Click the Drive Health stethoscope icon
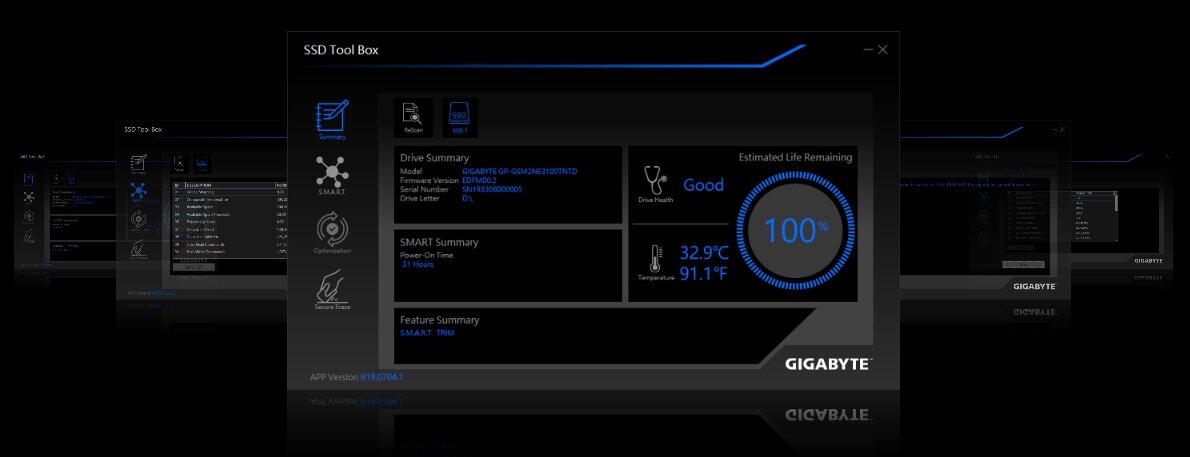Viewport: 1190px width, 457px height. point(655,181)
